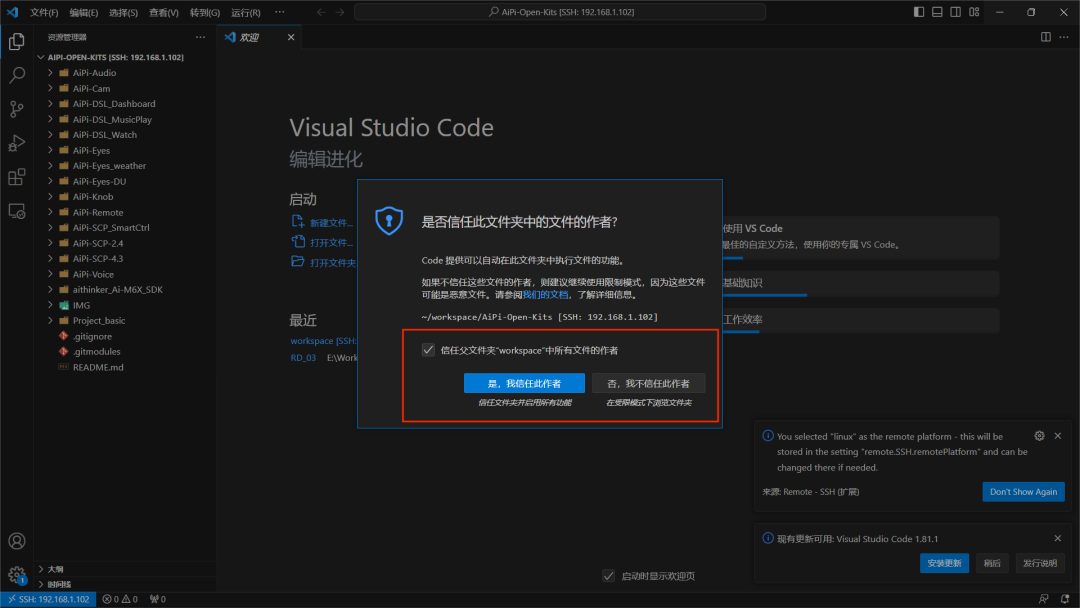Go forward with the right arrow
This screenshot has height=608, width=1080.
pyautogui.click(x=340, y=12)
